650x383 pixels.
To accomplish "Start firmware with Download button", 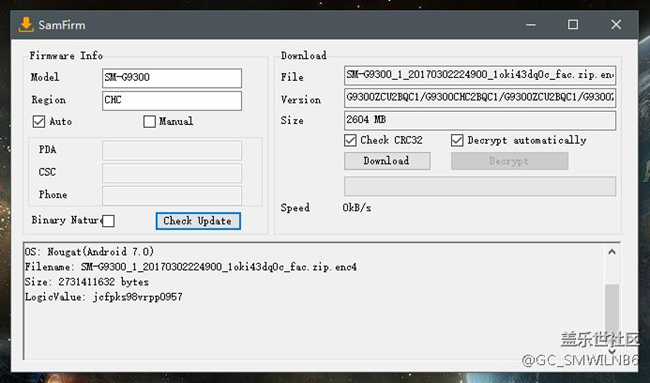I will pyautogui.click(x=387, y=161).
